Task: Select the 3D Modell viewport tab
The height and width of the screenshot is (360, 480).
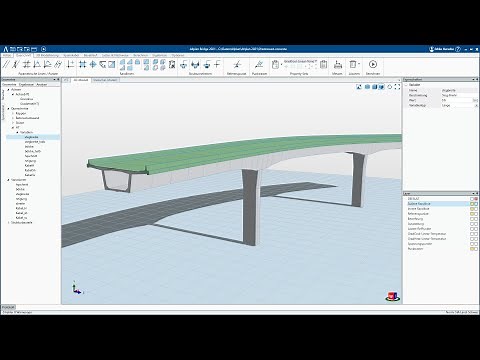Action: point(81,80)
